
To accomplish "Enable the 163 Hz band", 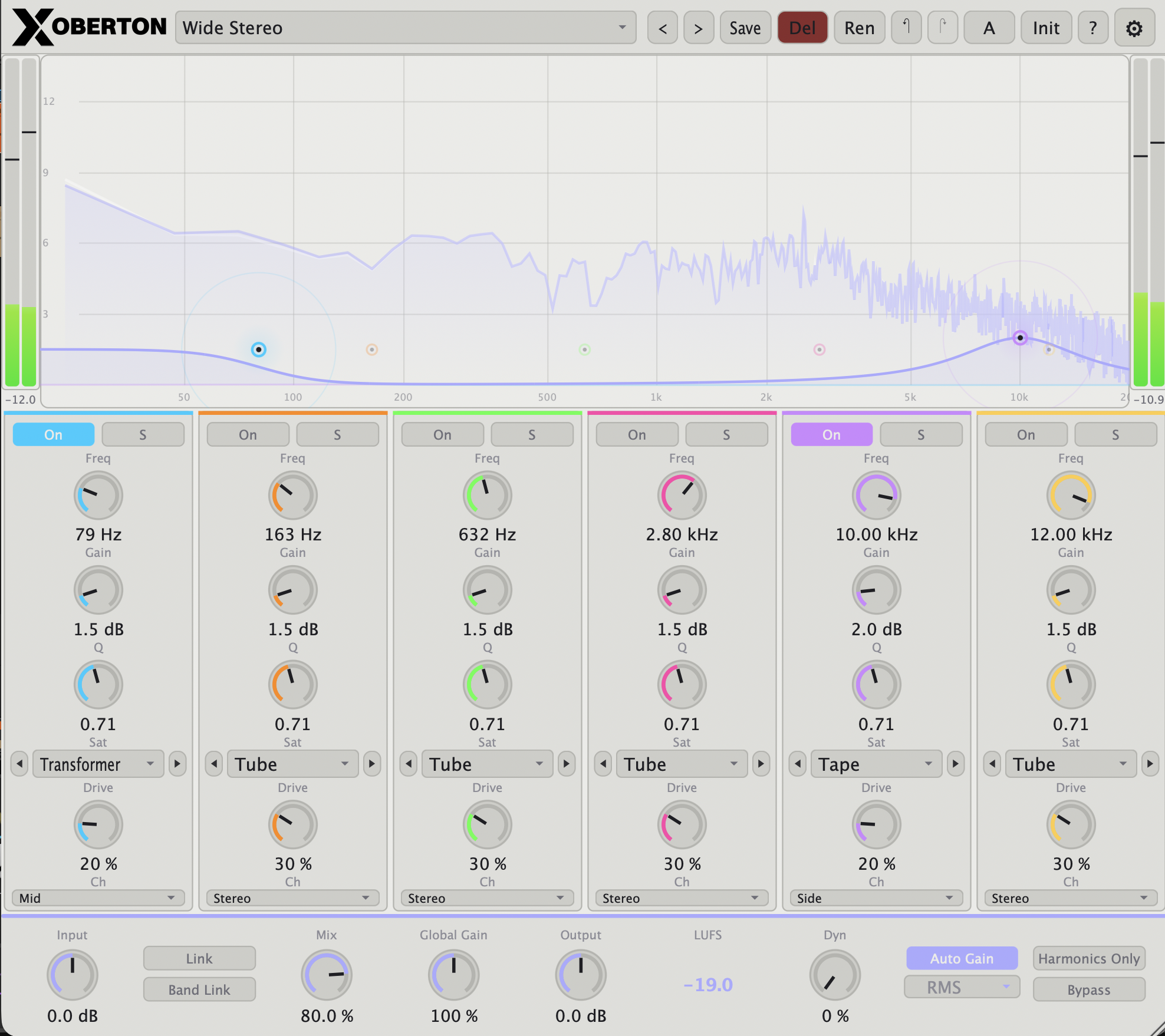I will point(248,434).
